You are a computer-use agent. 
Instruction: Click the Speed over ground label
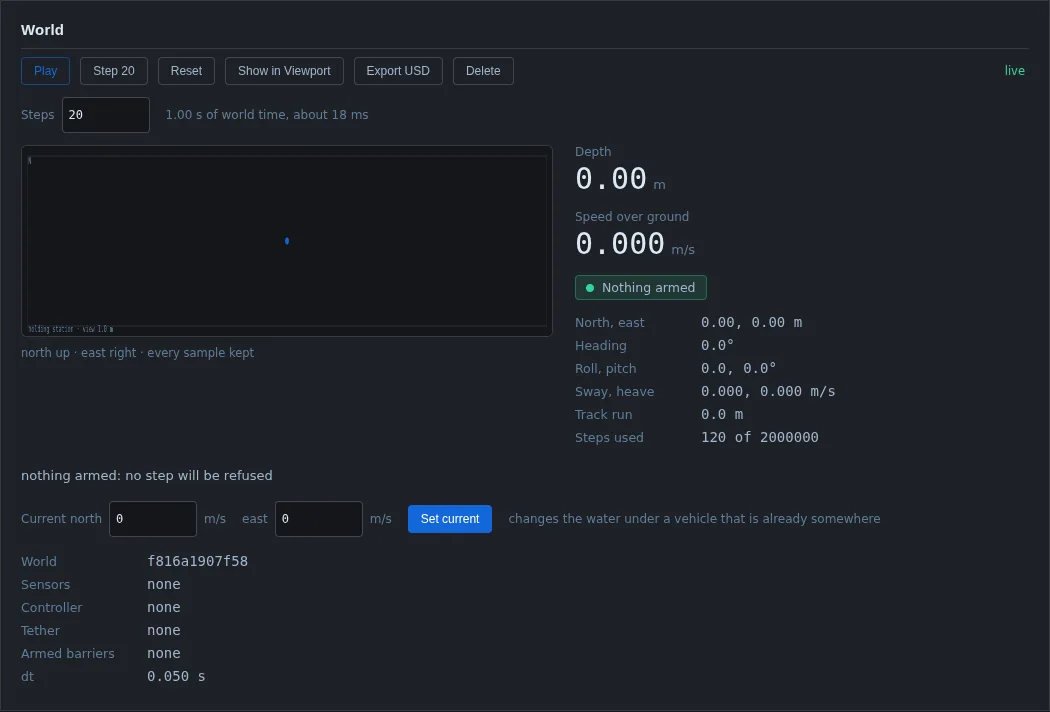pyautogui.click(x=632, y=217)
